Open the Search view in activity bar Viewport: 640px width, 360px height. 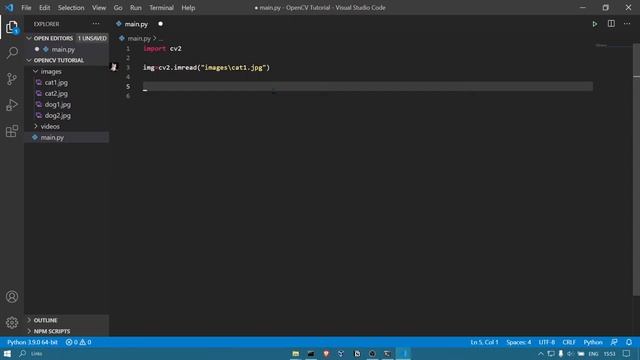[x=12, y=53]
